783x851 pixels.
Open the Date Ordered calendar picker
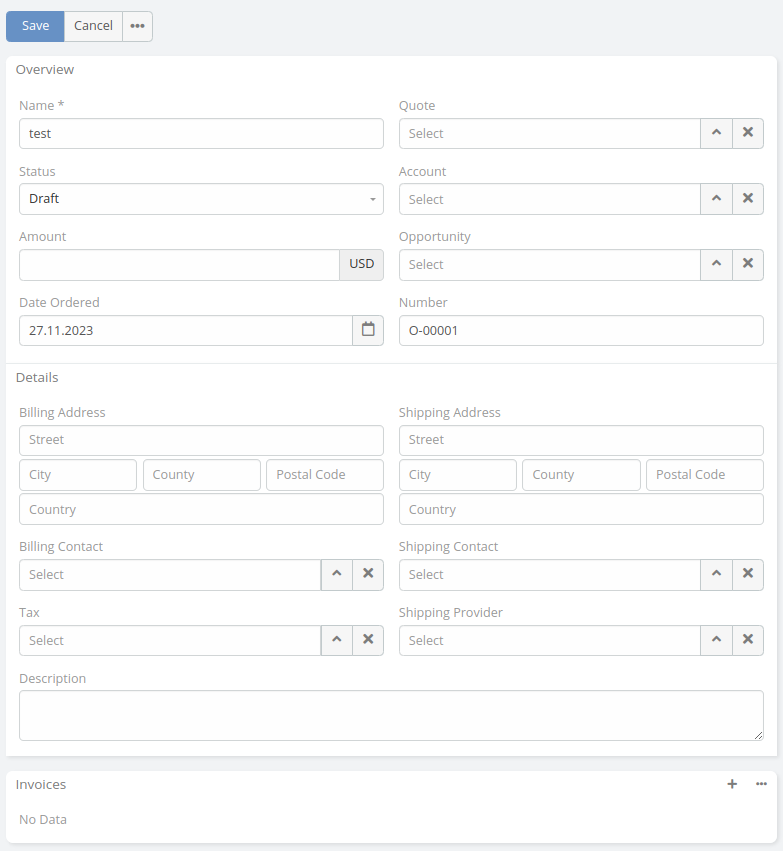367,330
